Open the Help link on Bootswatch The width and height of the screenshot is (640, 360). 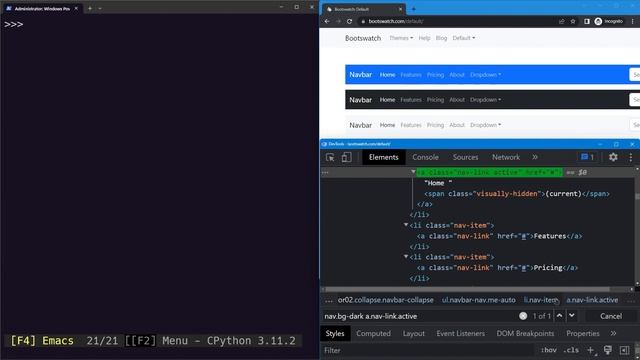(424, 38)
